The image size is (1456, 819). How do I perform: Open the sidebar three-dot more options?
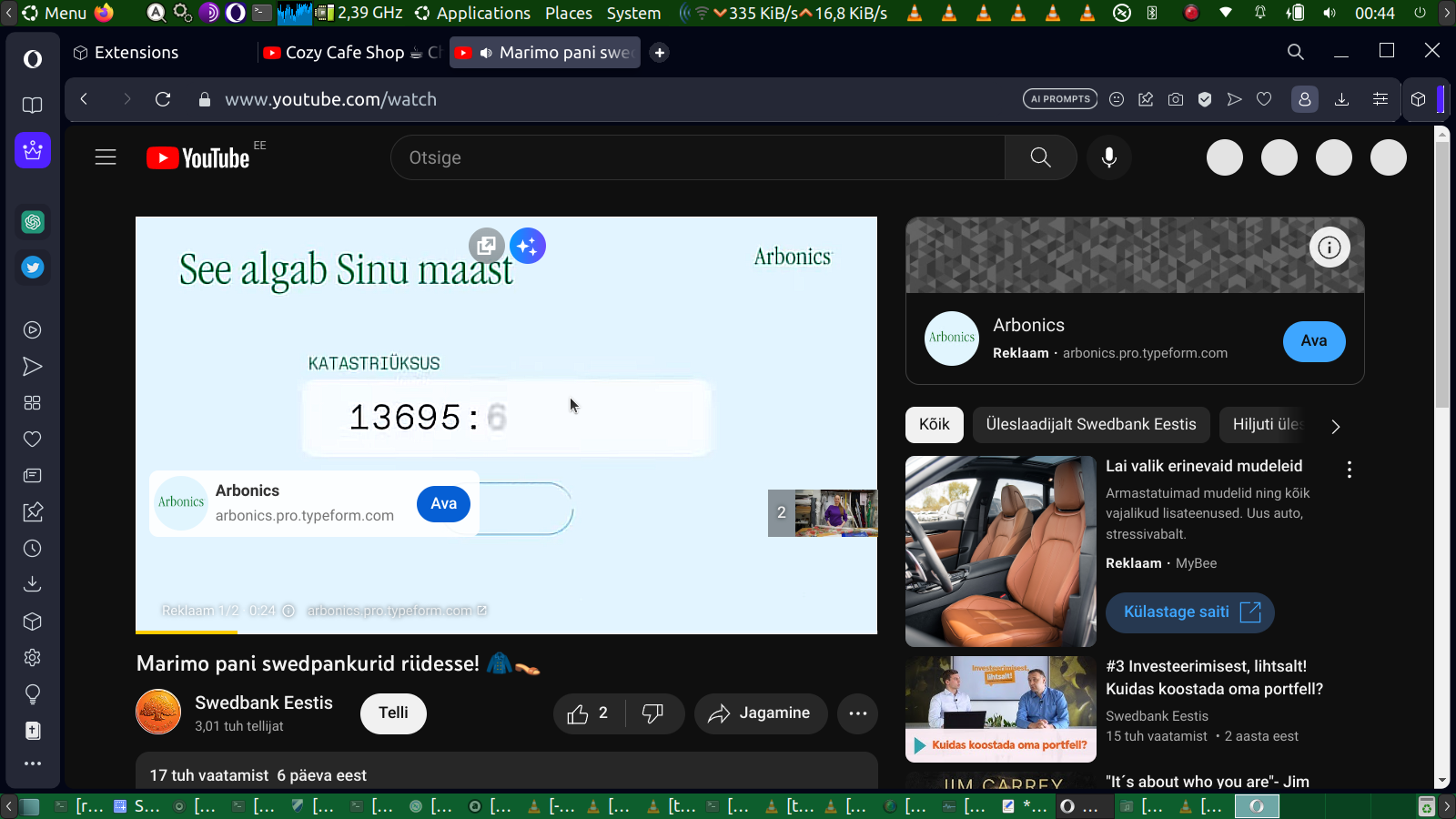33,763
